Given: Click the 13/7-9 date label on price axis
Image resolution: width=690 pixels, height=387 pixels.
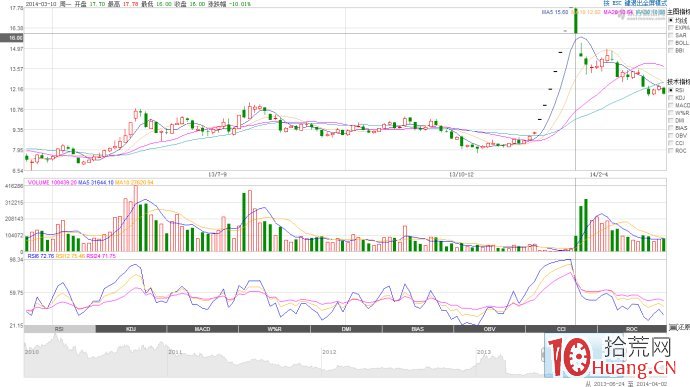Looking at the screenshot, I should click(x=217, y=174).
